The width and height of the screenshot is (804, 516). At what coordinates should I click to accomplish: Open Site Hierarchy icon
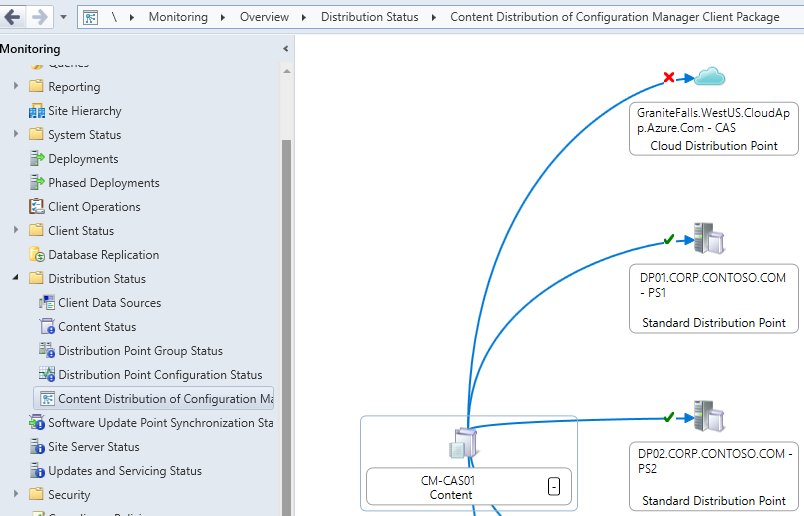[37, 111]
